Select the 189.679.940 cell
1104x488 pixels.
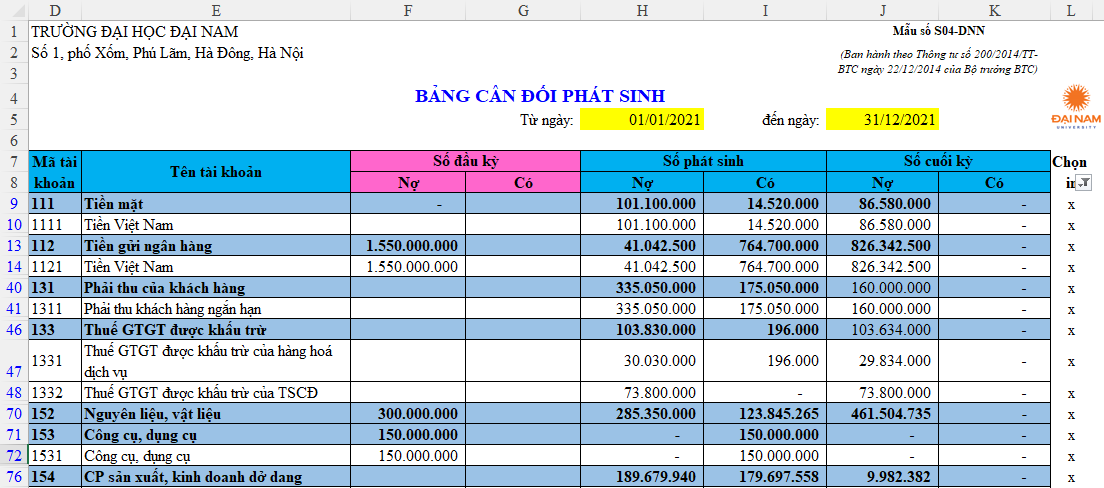tap(641, 477)
